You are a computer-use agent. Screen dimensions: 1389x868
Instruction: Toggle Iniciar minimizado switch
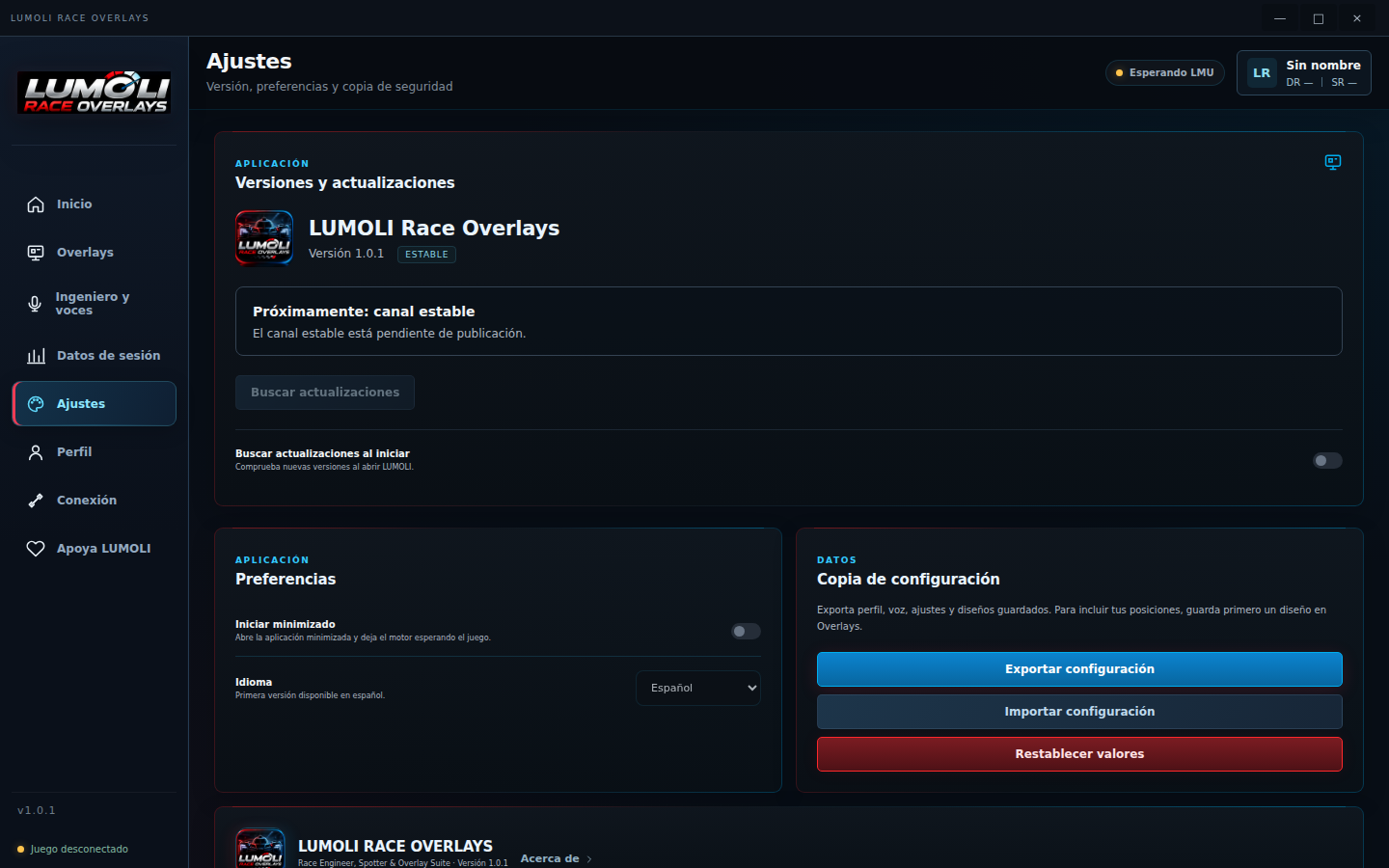point(746,632)
